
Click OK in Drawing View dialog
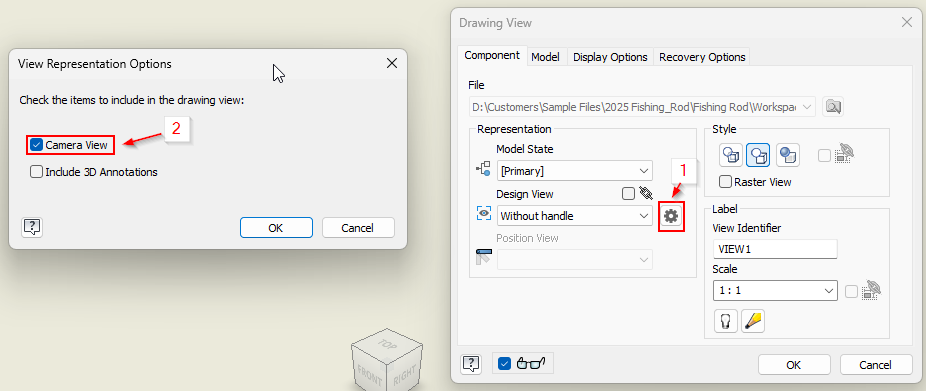click(x=794, y=364)
